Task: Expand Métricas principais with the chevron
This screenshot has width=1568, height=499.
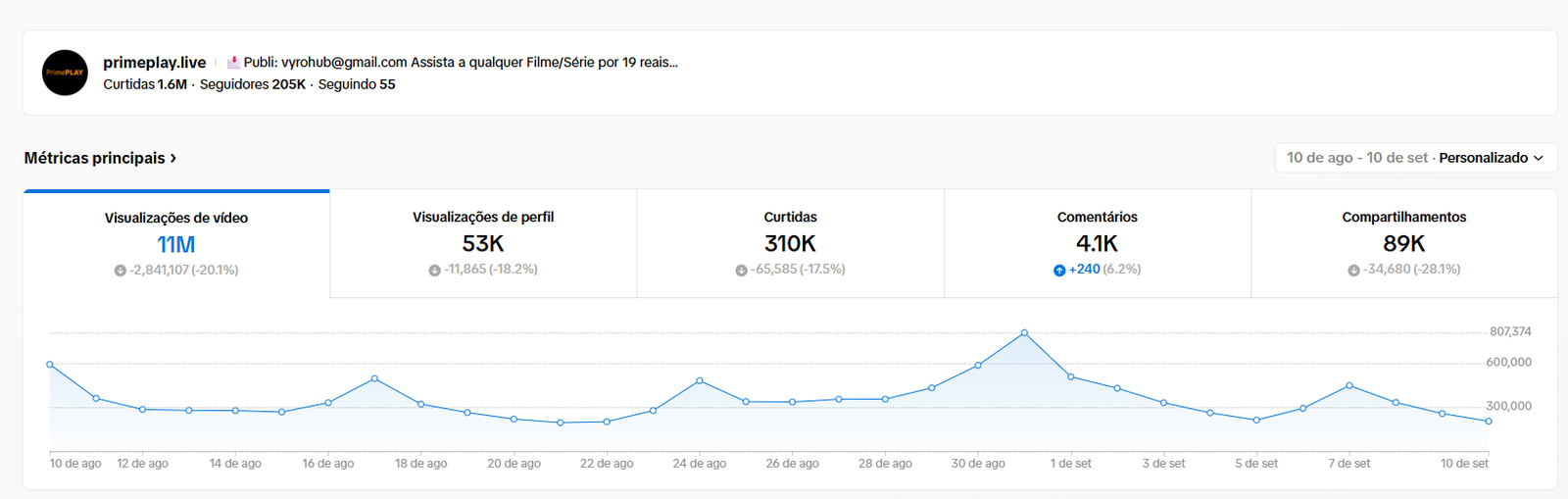Action: pyautogui.click(x=173, y=158)
